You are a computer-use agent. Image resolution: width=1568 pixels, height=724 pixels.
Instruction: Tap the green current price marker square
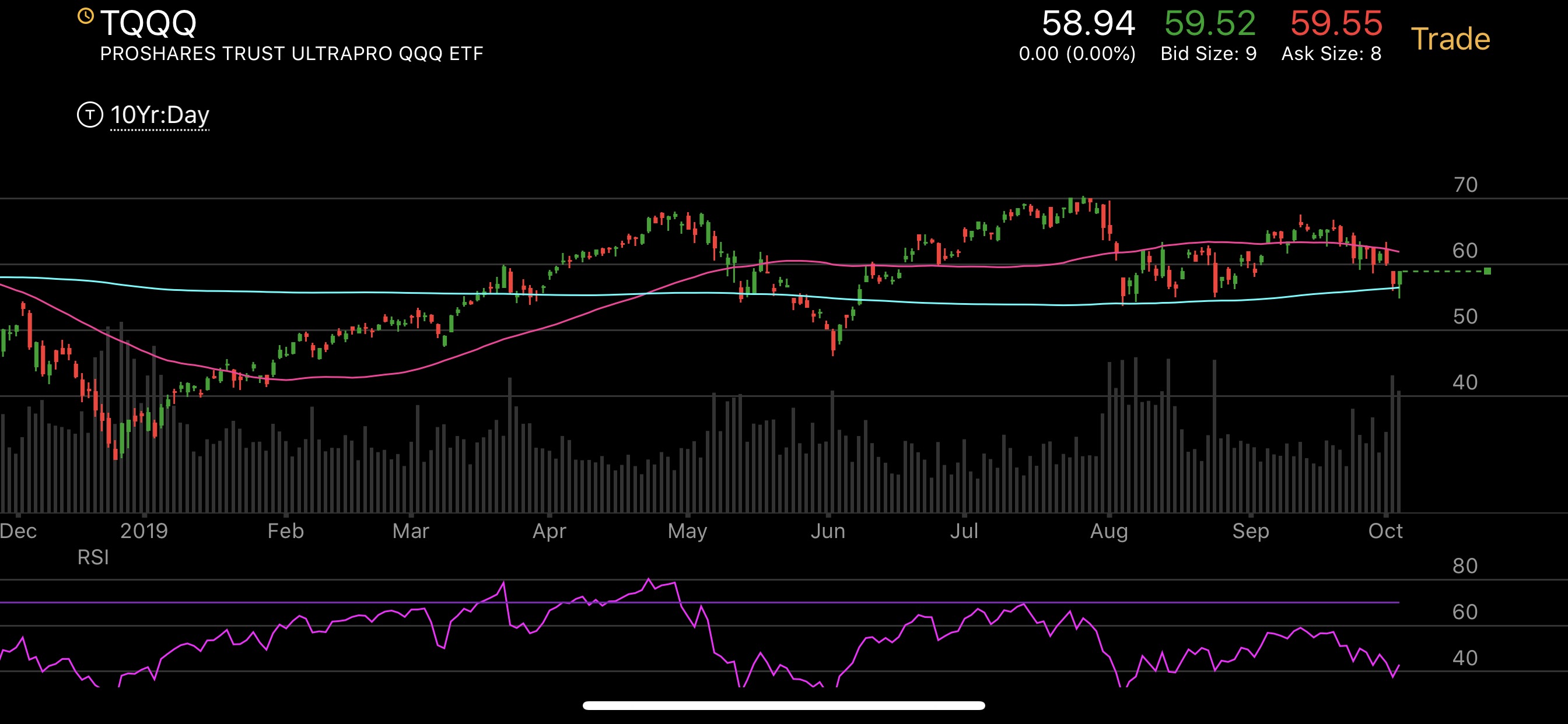click(1487, 271)
